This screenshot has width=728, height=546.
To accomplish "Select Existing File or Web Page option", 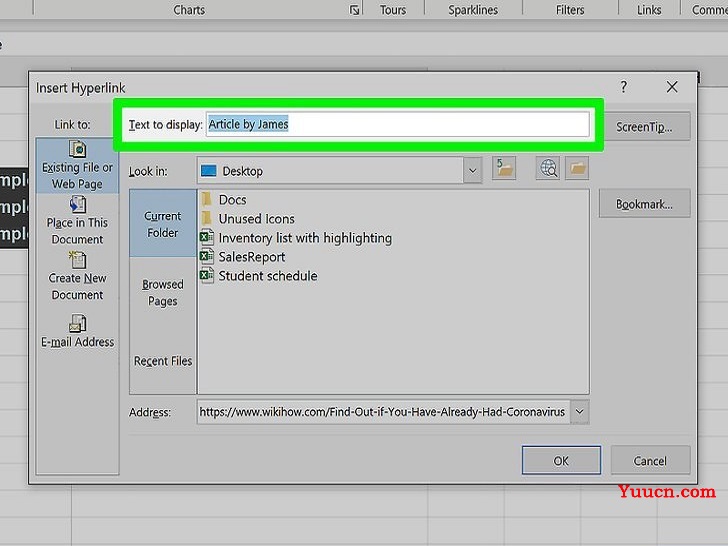I will click(x=77, y=166).
